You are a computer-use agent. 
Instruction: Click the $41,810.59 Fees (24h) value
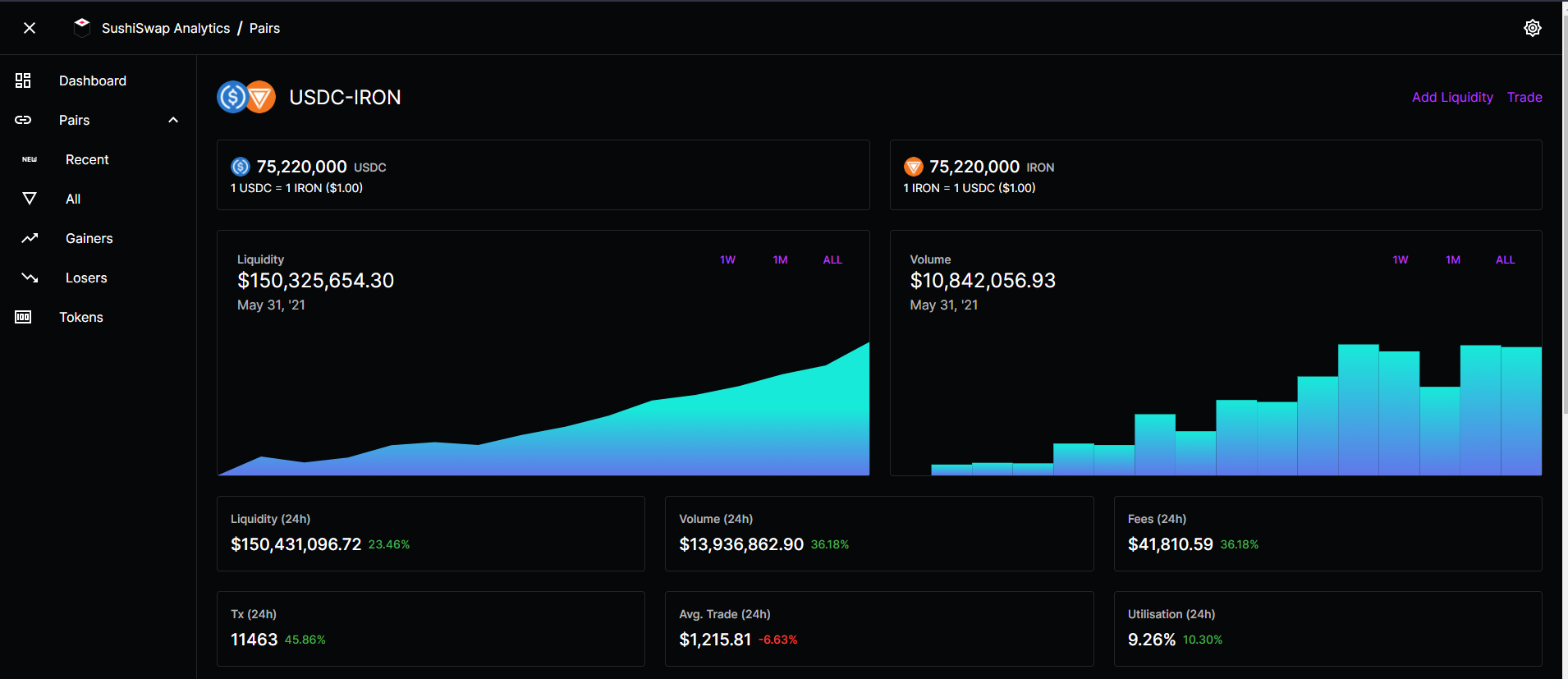[1170, 544]
